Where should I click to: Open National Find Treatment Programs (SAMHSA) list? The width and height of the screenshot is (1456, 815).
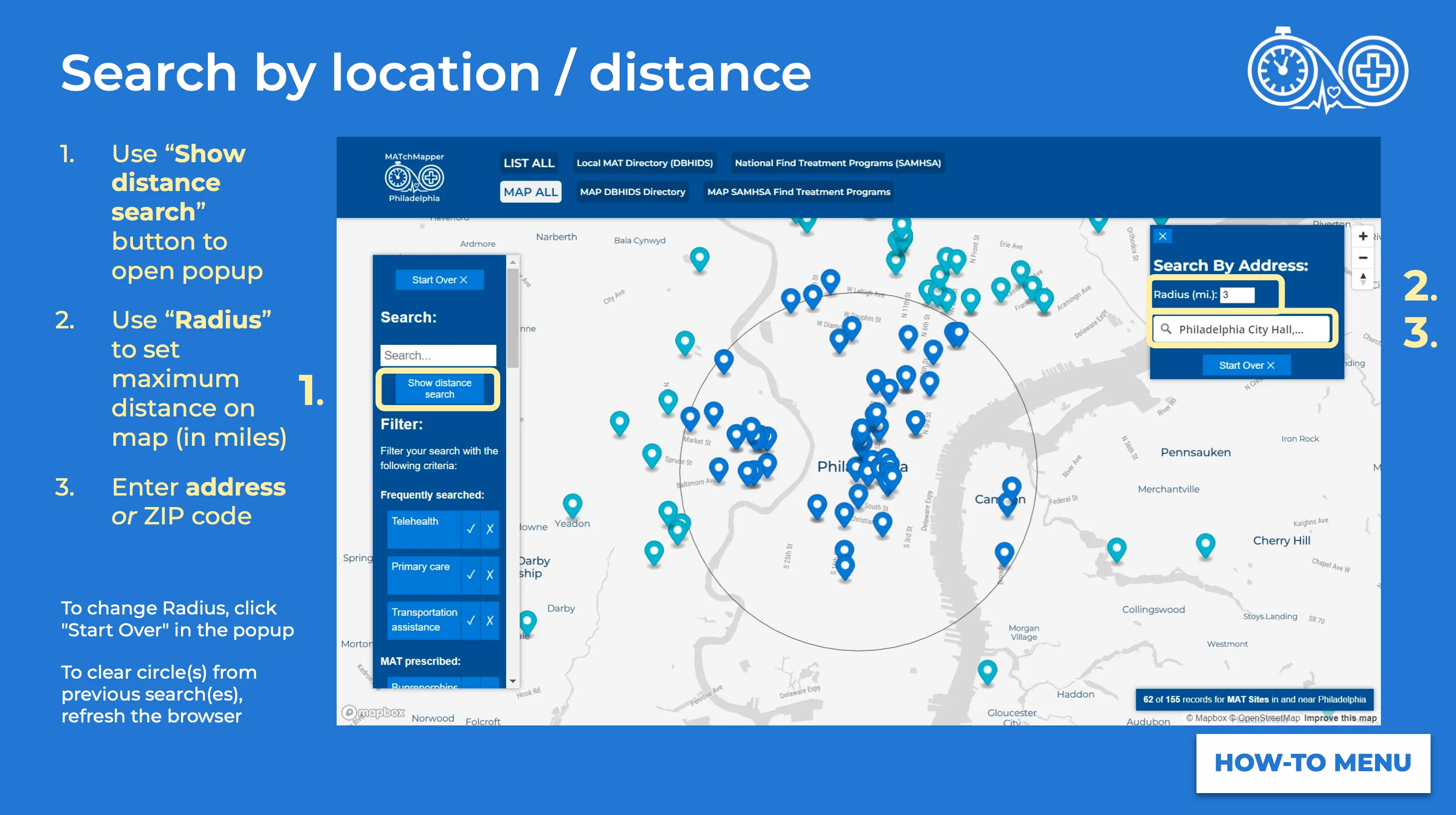pyautogui.click(x=838, y=163)
